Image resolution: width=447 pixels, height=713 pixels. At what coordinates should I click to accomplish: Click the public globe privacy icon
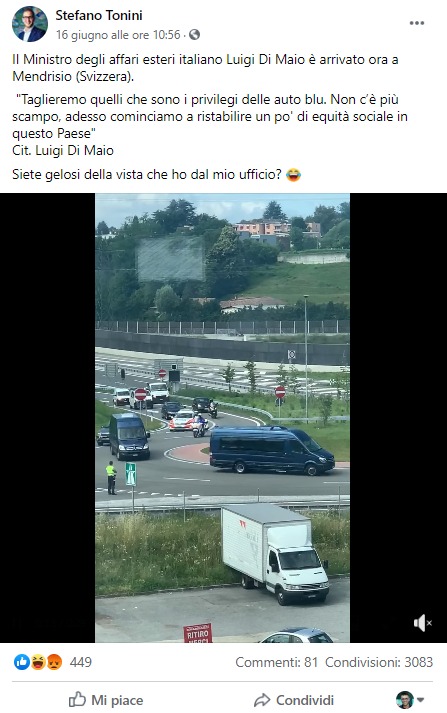click(195, 35)
